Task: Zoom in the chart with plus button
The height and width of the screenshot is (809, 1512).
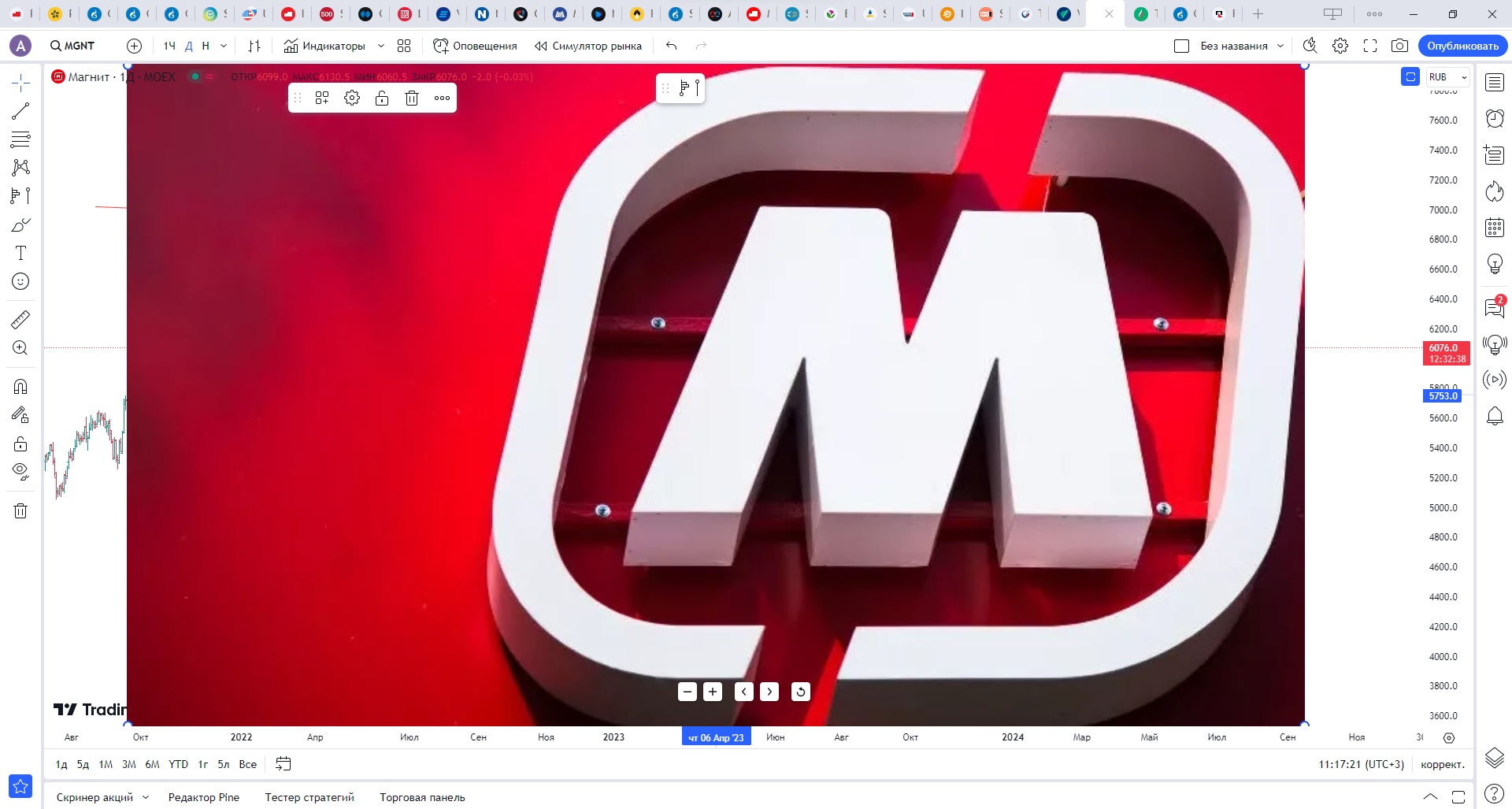Action: [x=713, y=692]
